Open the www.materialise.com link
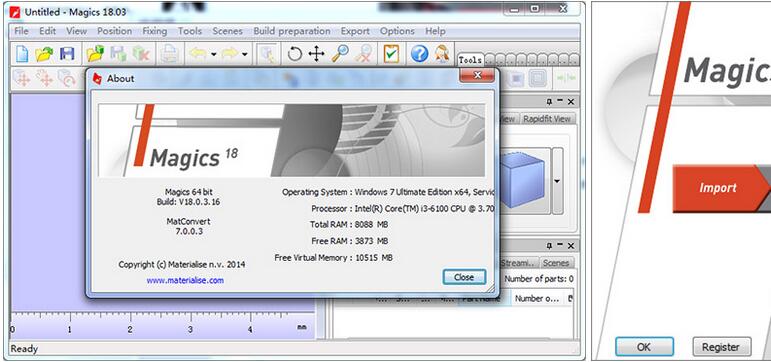Image resolution: width=771 pixels, height=362 pixels. 185,280
